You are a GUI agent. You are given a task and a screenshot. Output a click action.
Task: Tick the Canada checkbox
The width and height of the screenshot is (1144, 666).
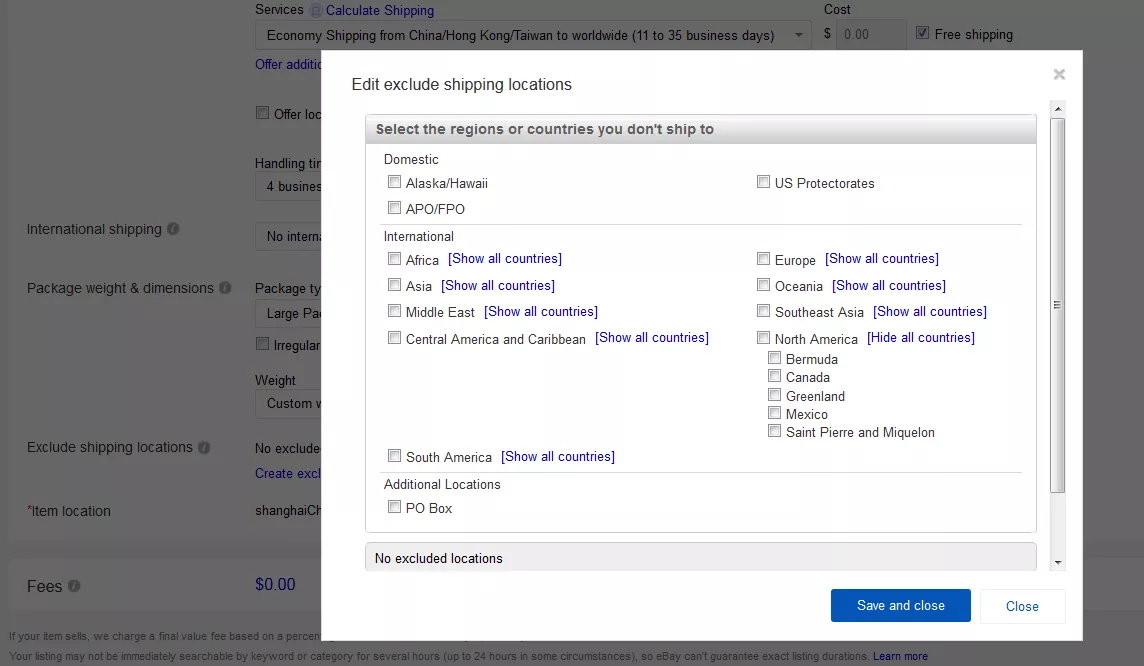click(774, 376)
